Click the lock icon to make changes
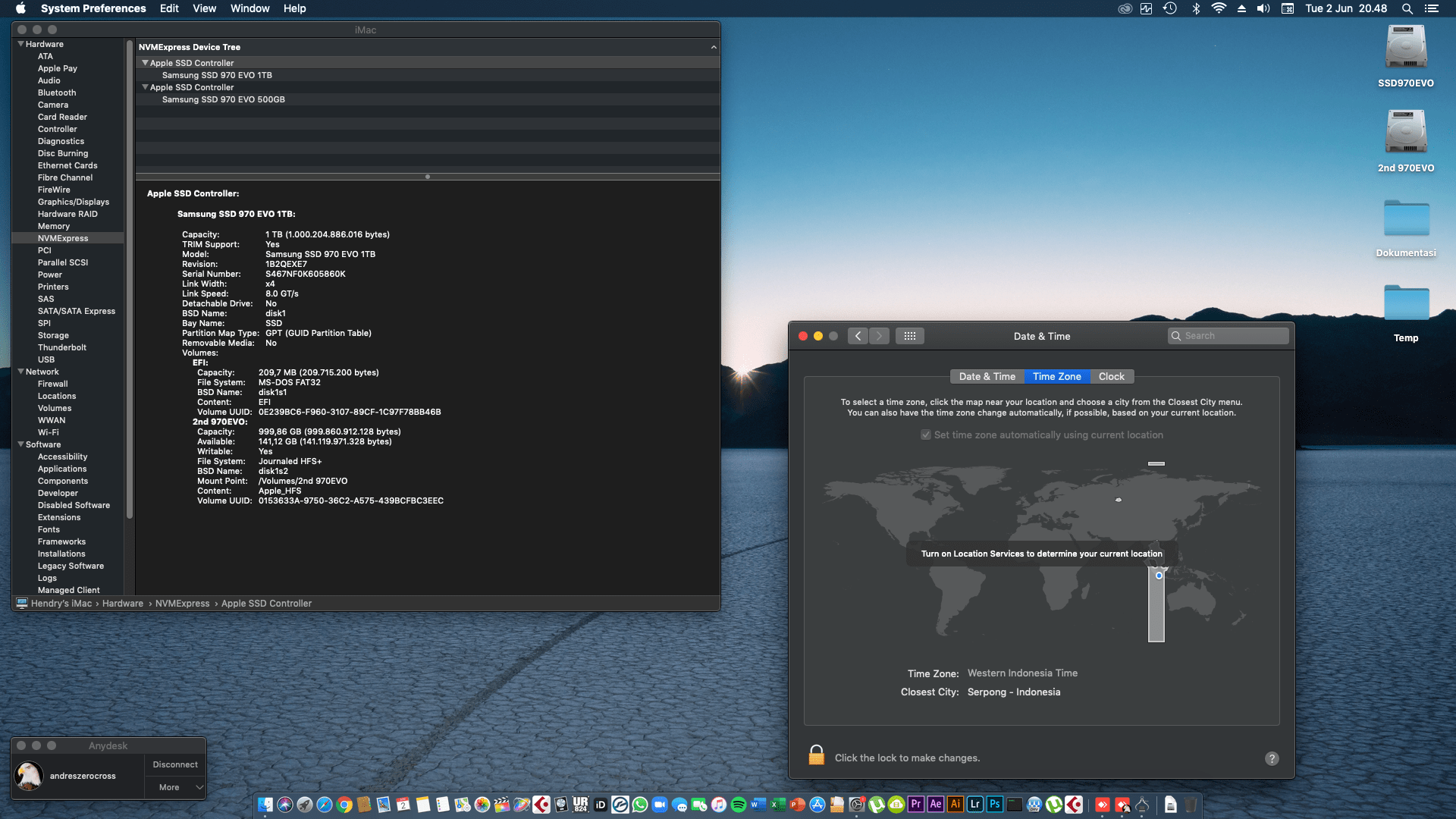This screenshot has height=819, width=1456. pos(816,755)
